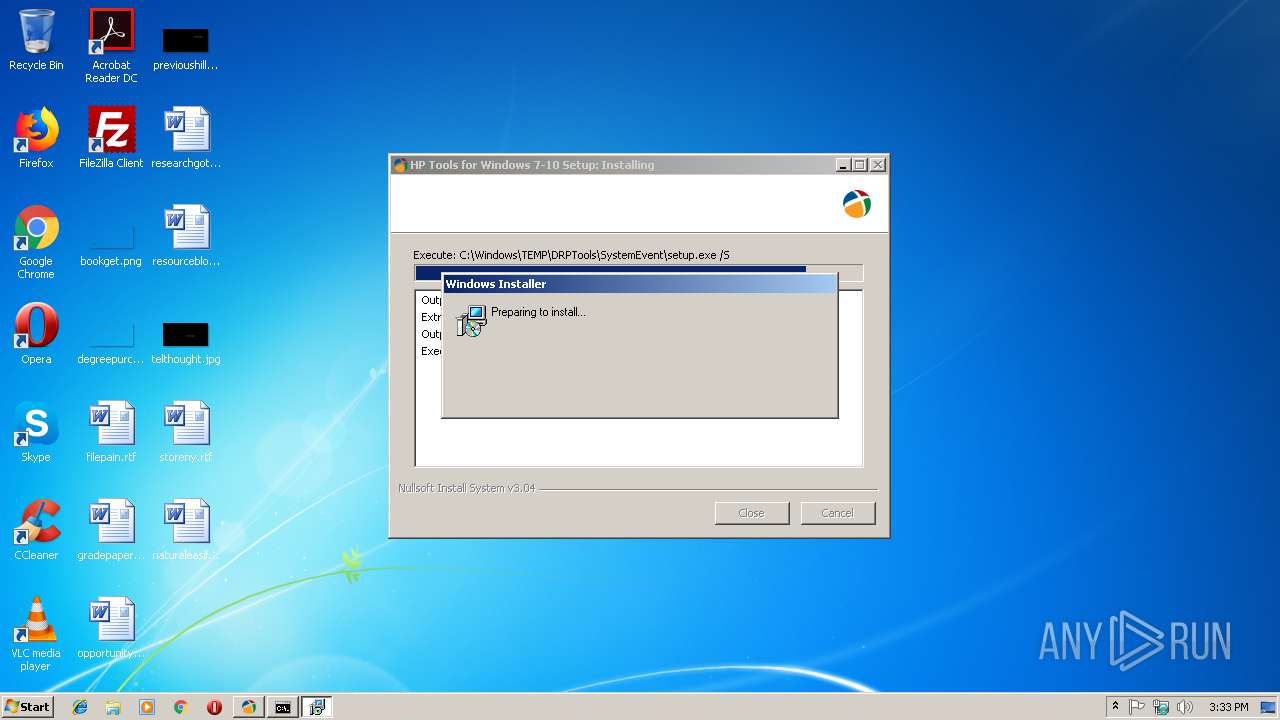
Task: Click the Execute setup.exe status text
Action: (x=571, y=255)
